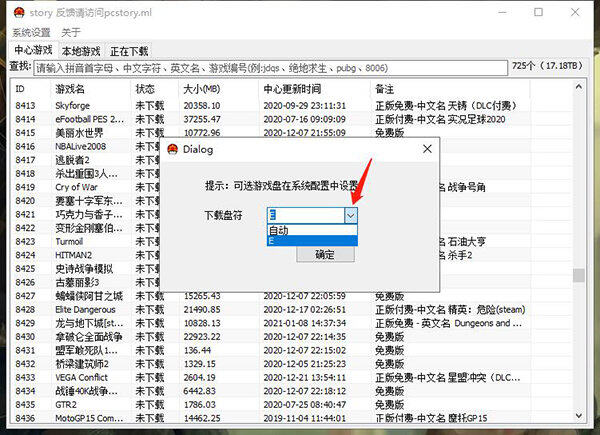Select the 美丽水世界 row
This screenshot has height=435, width=600.
291,133
